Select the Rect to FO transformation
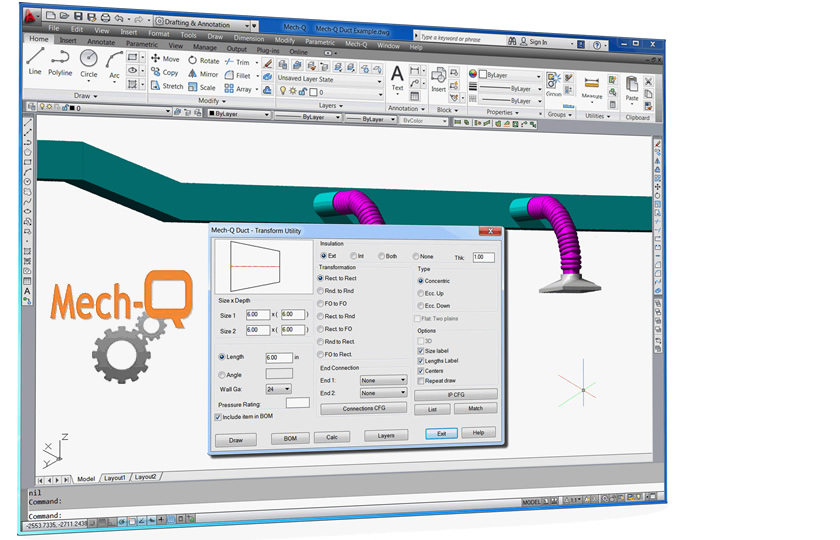 pyautogui.click(x=320, y=329)
